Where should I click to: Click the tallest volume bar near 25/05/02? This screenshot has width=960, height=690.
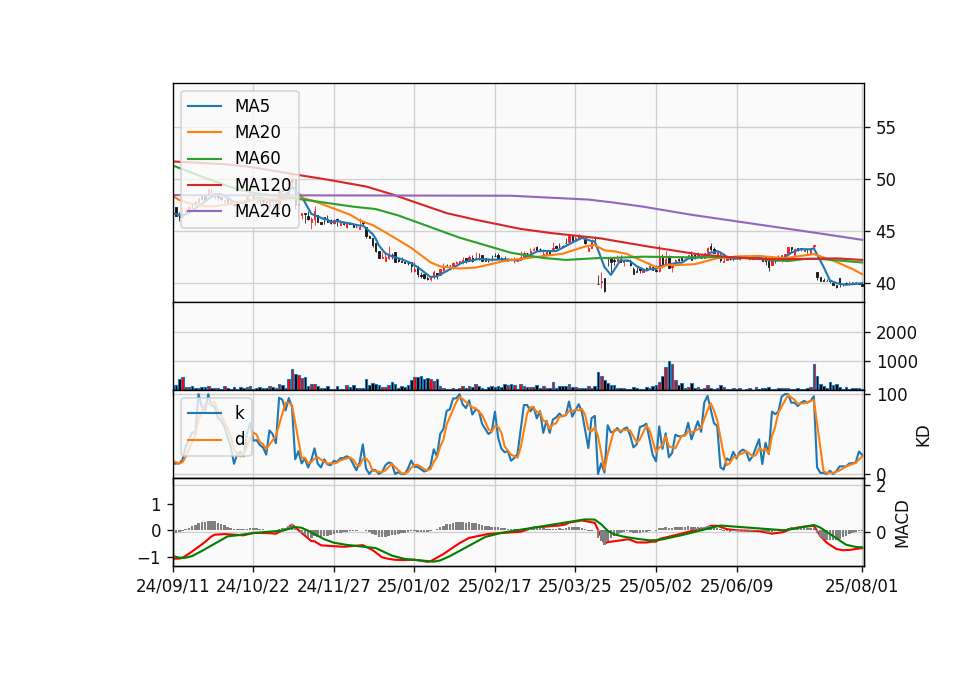coord(670,376)
